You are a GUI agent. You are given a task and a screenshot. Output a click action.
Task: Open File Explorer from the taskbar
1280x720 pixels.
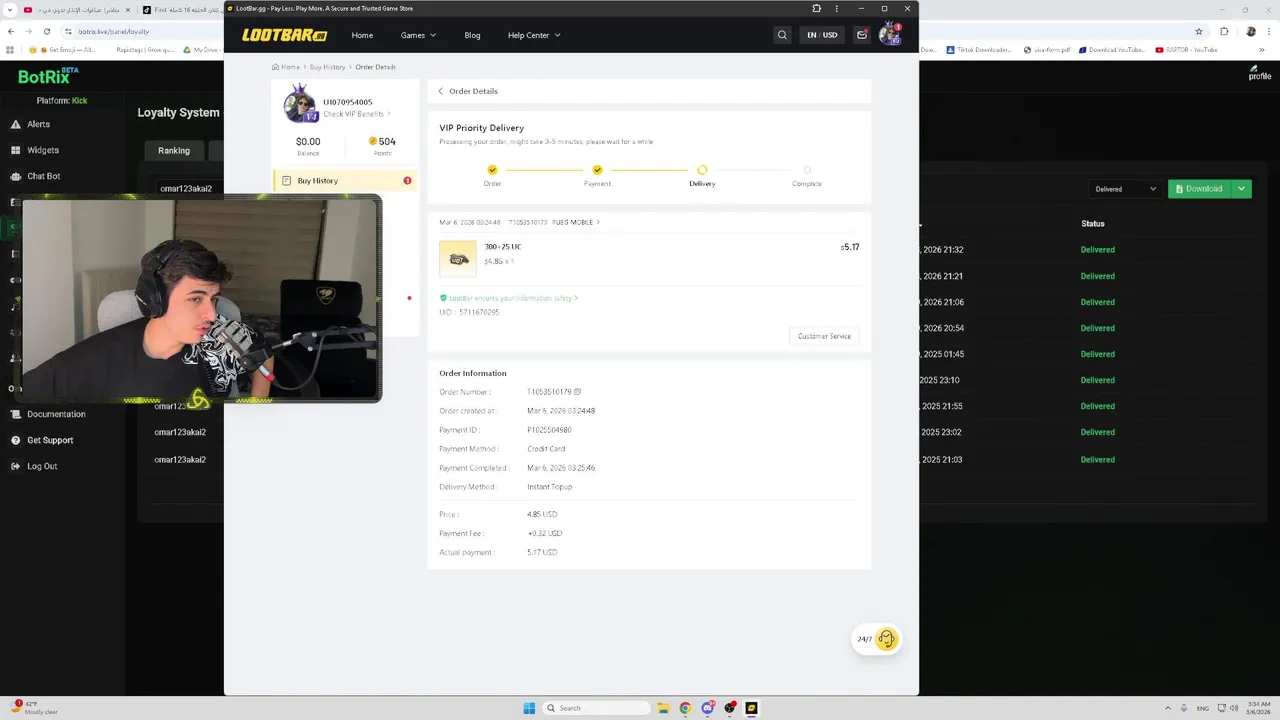(663, 708)
